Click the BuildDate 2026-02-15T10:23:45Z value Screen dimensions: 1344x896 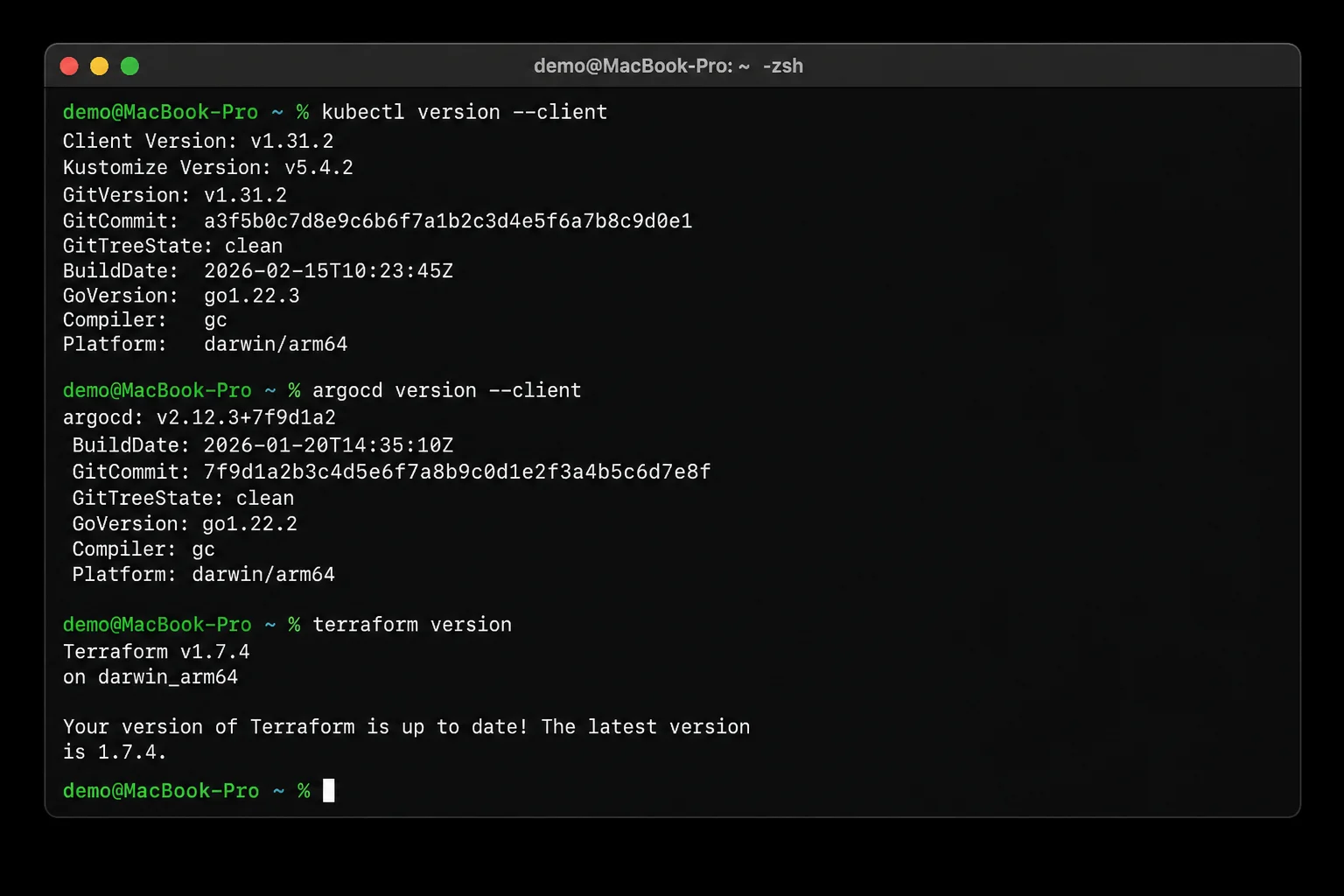point(329,271)
